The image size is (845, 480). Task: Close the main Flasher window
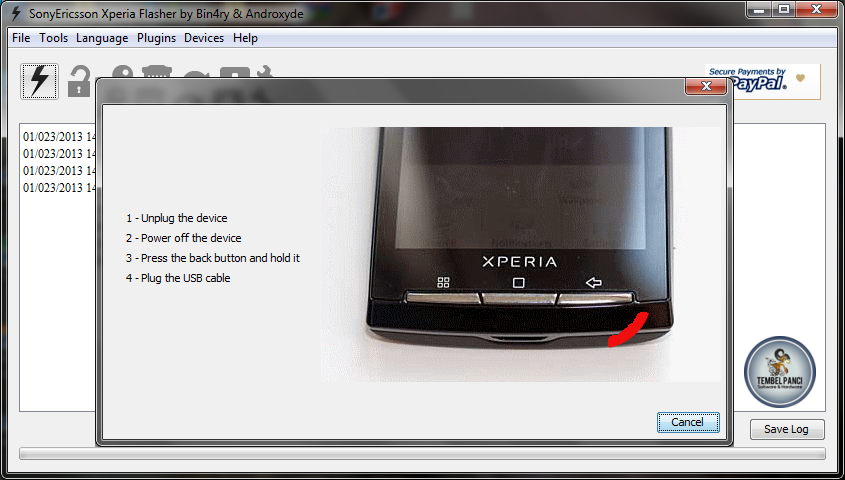pyautogui.click(x=817, y=8)
